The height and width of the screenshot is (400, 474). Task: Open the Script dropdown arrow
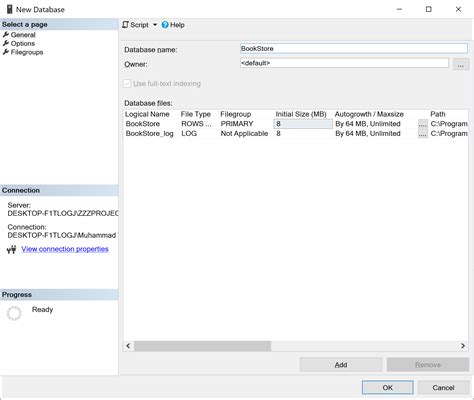pos(155,25)
